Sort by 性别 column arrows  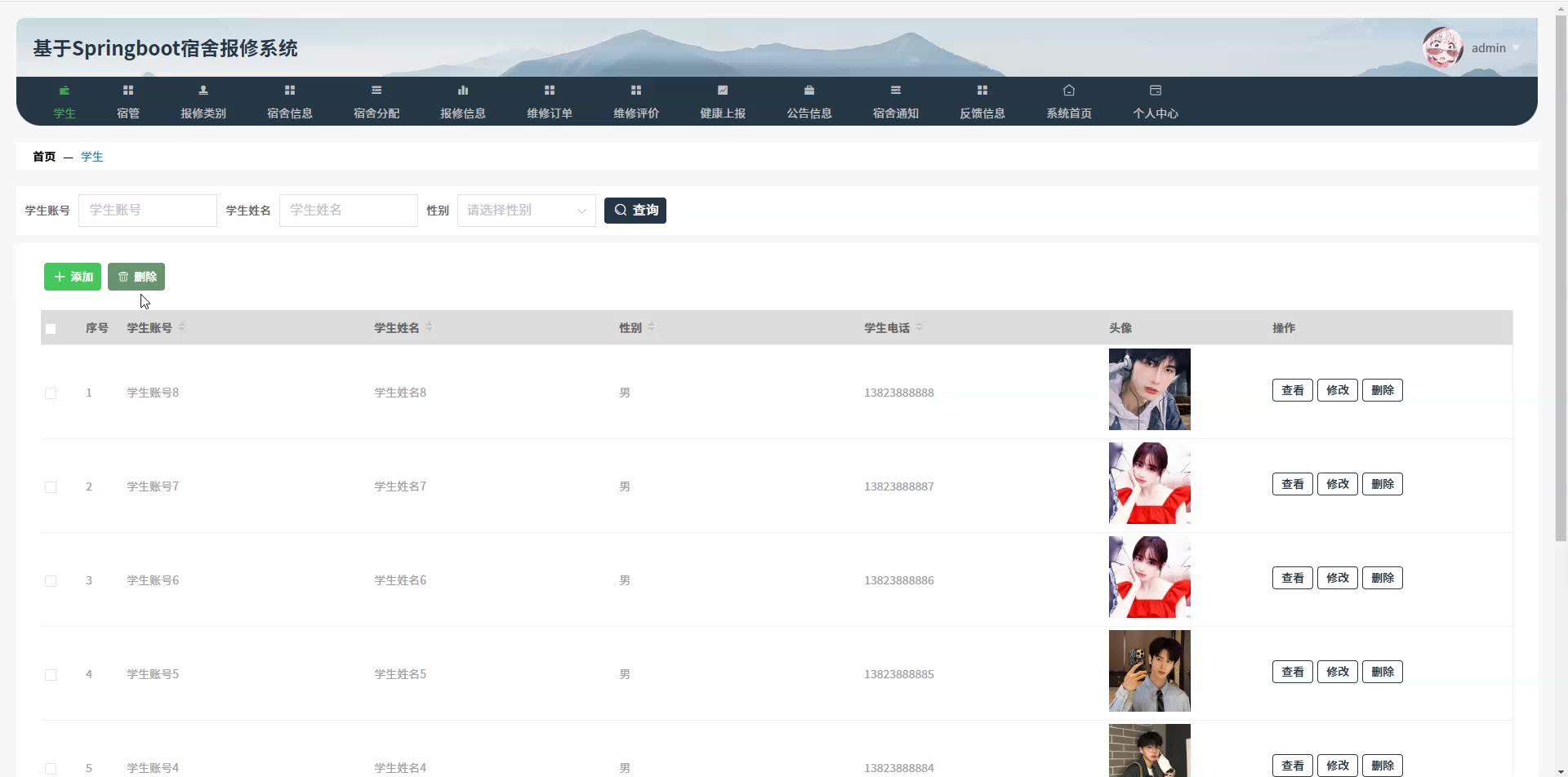pos(652,327)
